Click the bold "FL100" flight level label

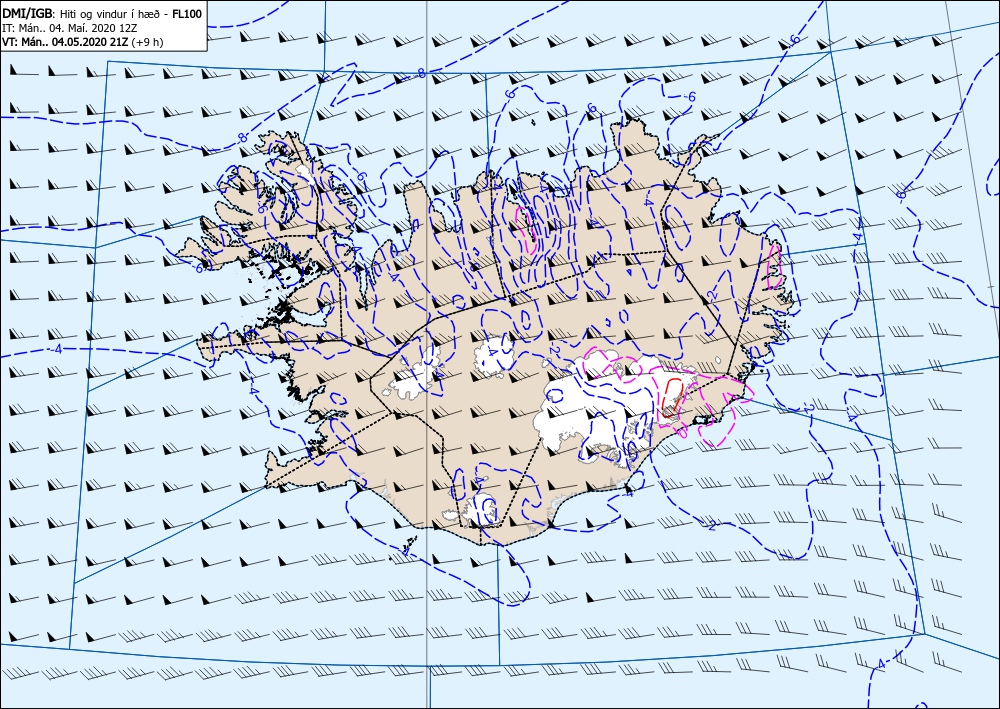[x=188, y=13]
